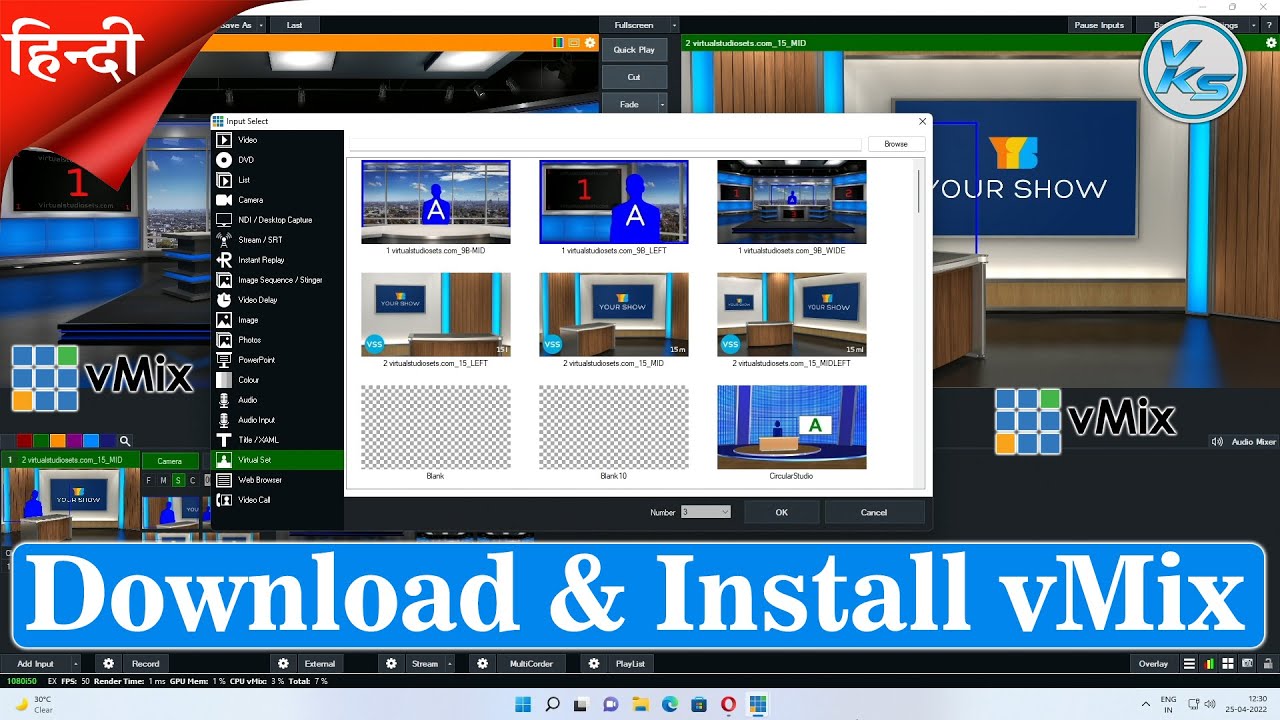Open Opera browser from taskbar
The width and height of the screenshot is (1280, 720).
pyautogui.click(x=728, y=704)
